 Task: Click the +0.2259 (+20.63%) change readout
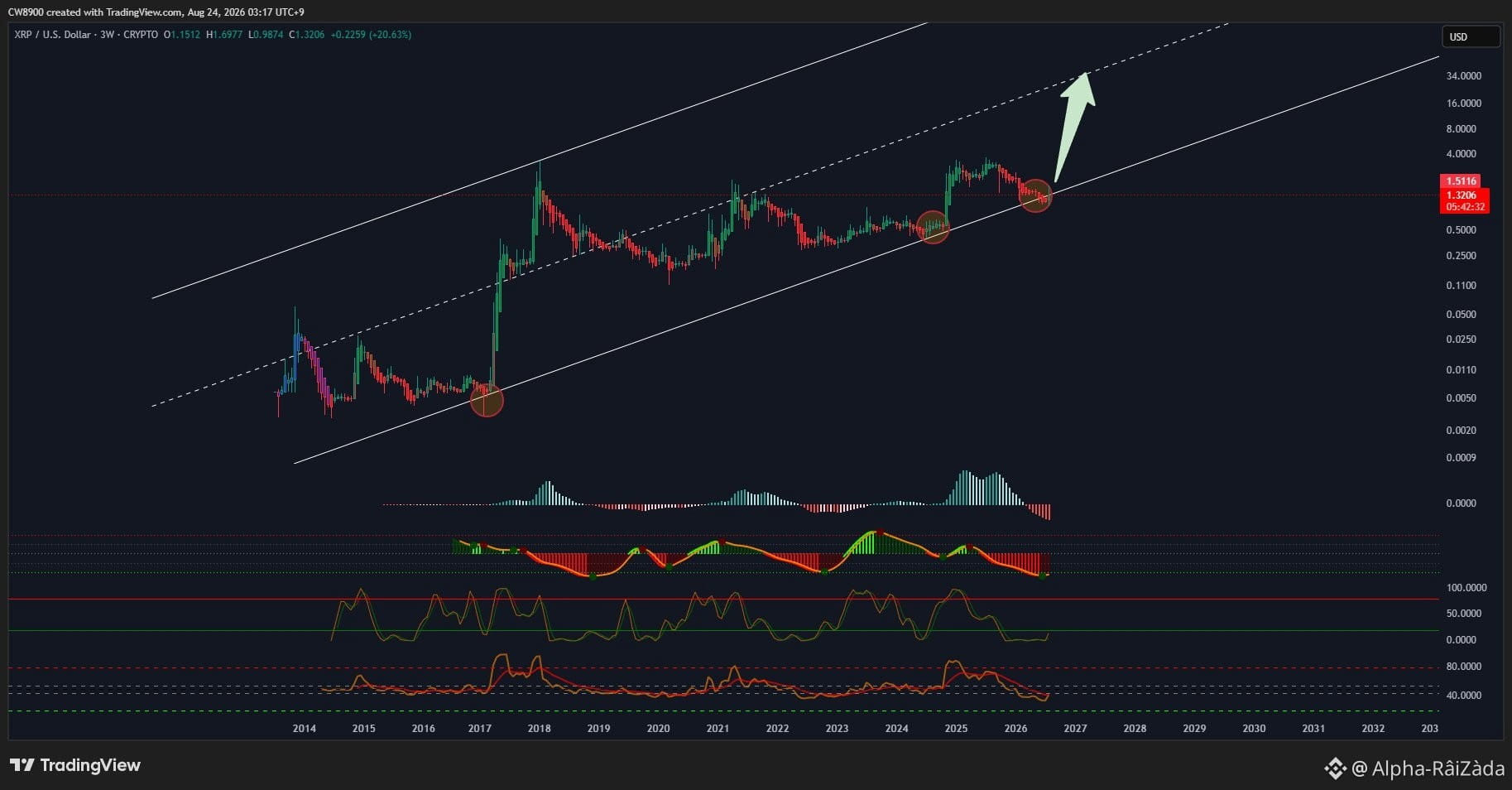371,35
